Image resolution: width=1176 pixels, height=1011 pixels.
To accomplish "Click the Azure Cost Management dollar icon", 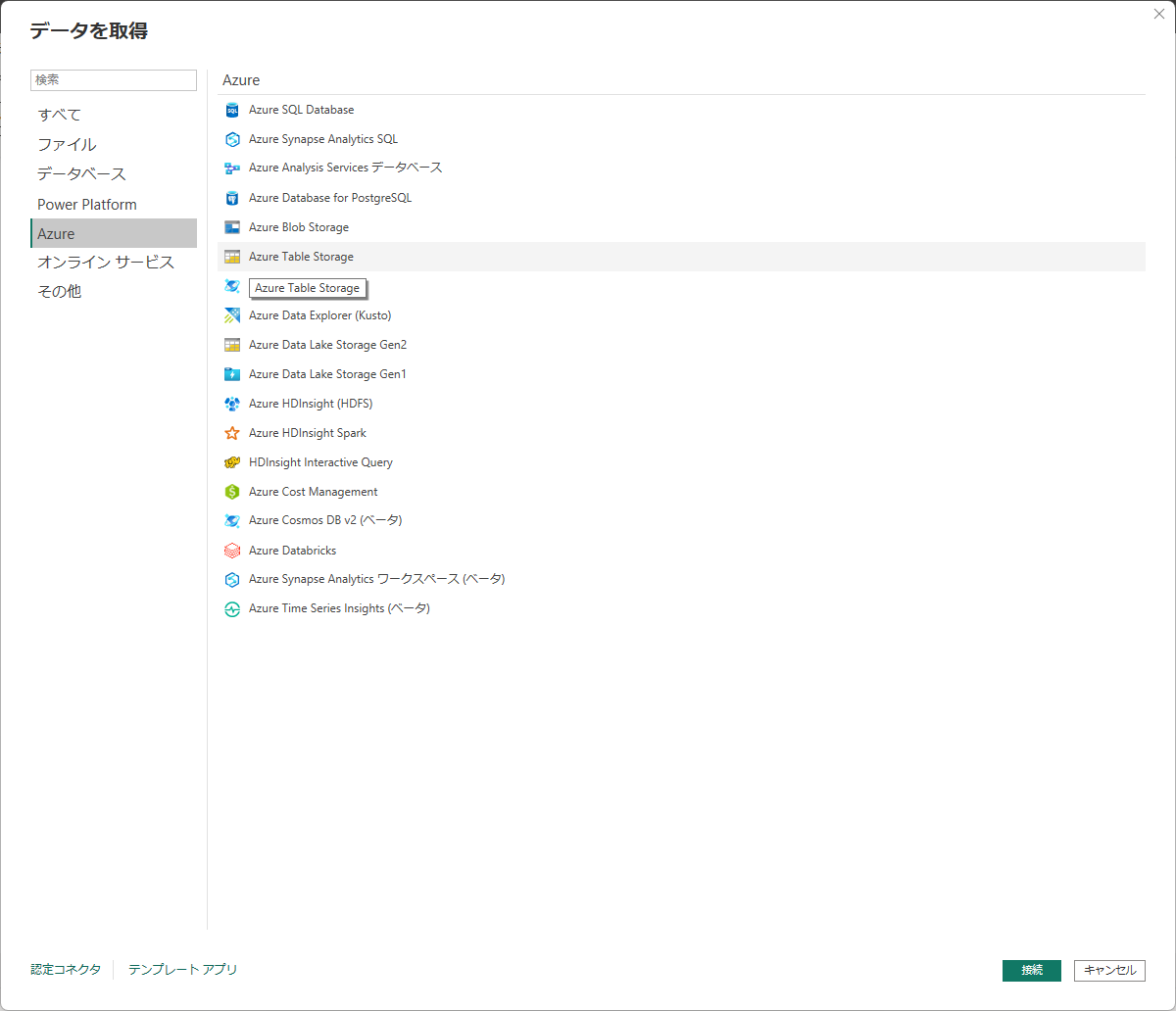I will click(x=233, y=492).
